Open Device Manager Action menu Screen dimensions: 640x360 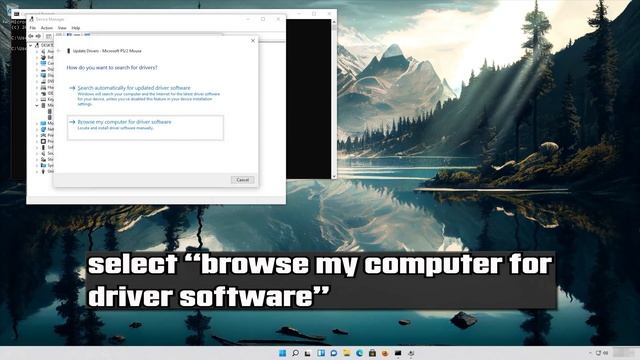pos(47,28)
